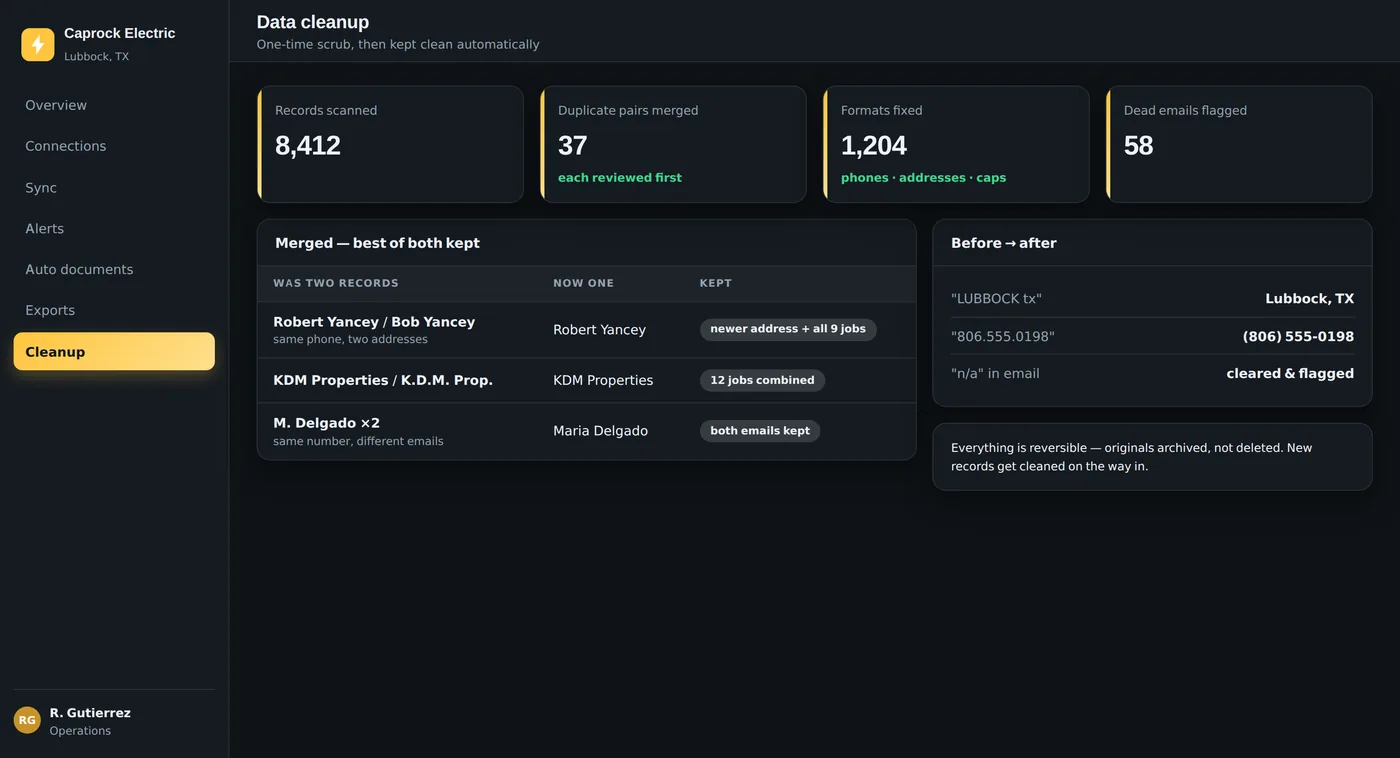
Task: Click the 'Before → after' panel heading
Action: pos(1004,243)
